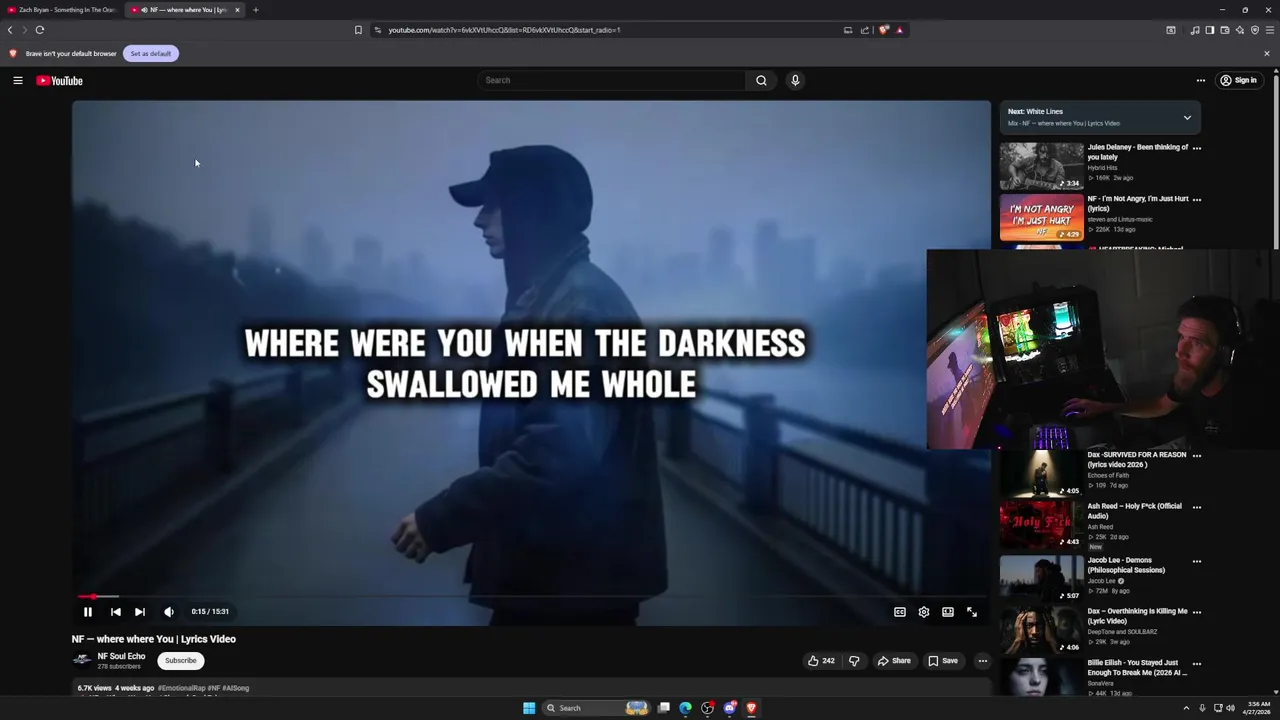Image resolution: width=1280 pixels, height=720 pixels.
Task: Enter full screen mode on the player
Action: 972,612
